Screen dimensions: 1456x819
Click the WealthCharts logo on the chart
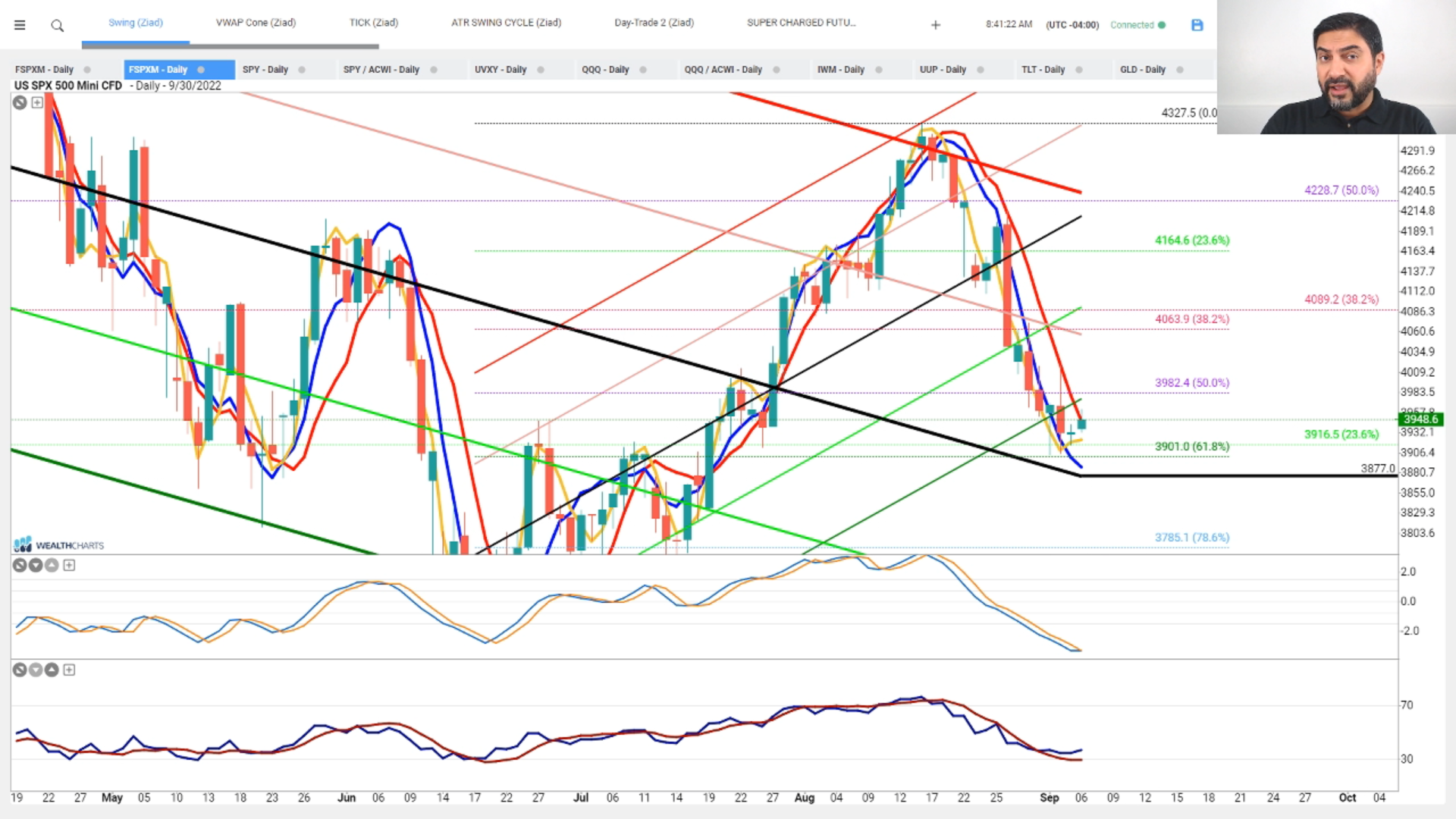pyautogui.click(x=58, y=544)
